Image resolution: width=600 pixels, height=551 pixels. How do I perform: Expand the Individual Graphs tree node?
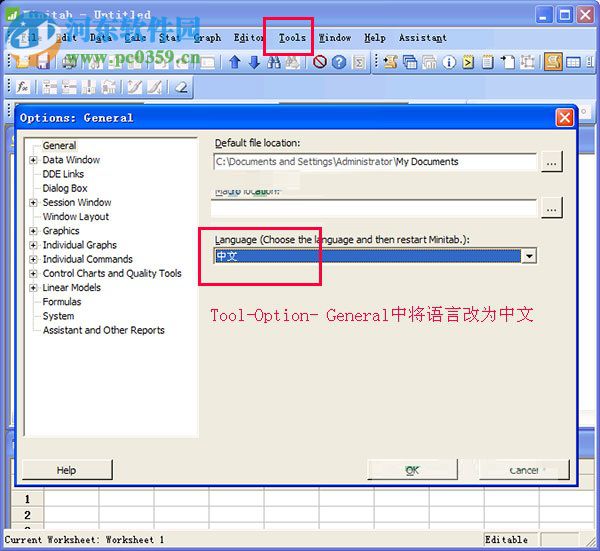tap(34, 245)
